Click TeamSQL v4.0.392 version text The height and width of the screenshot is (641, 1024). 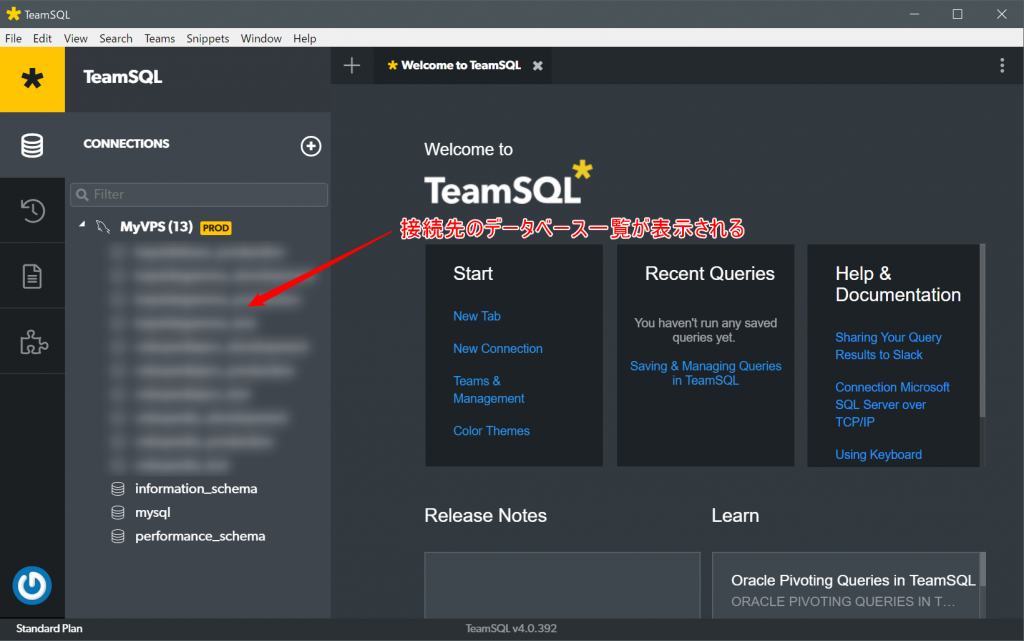coord(511,629)
